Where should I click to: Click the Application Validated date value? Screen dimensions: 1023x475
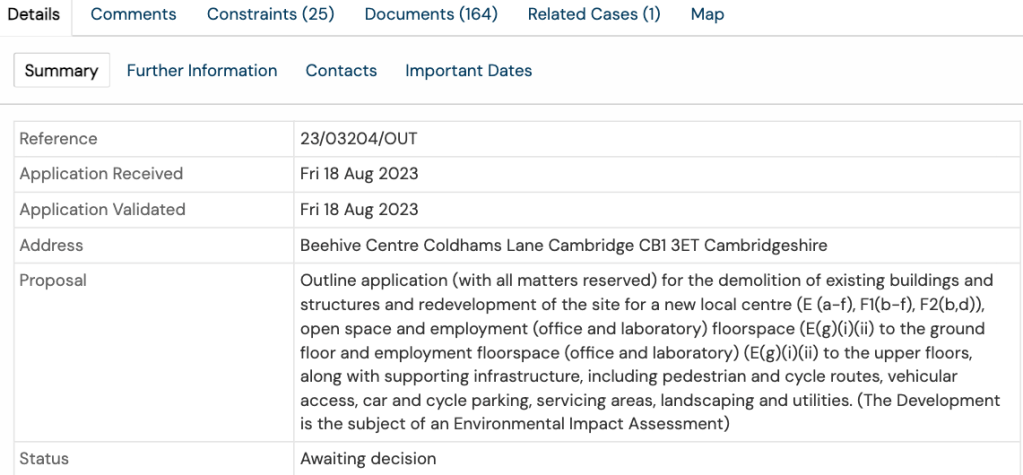(x=359, y=210)
